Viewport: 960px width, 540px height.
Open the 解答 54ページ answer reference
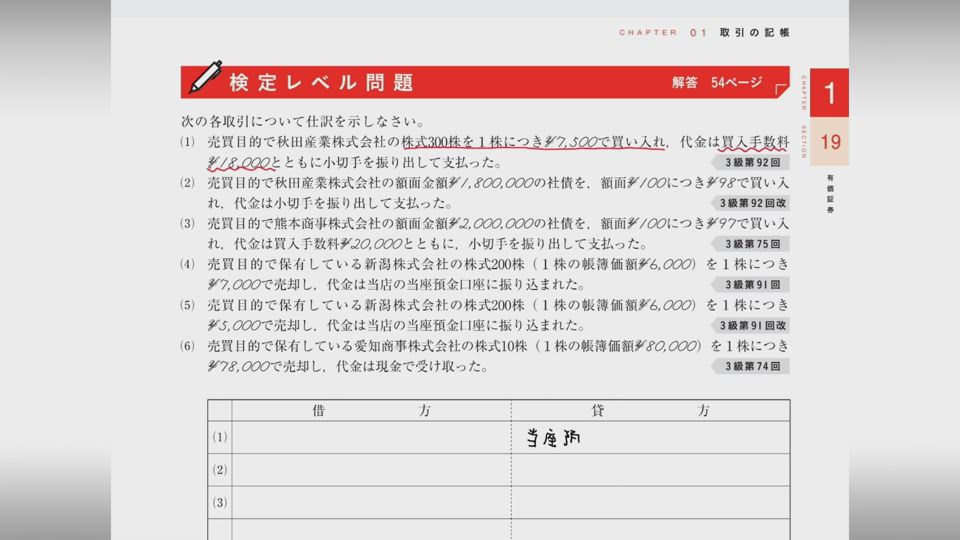pyautogui.click(x=716, y=83)
